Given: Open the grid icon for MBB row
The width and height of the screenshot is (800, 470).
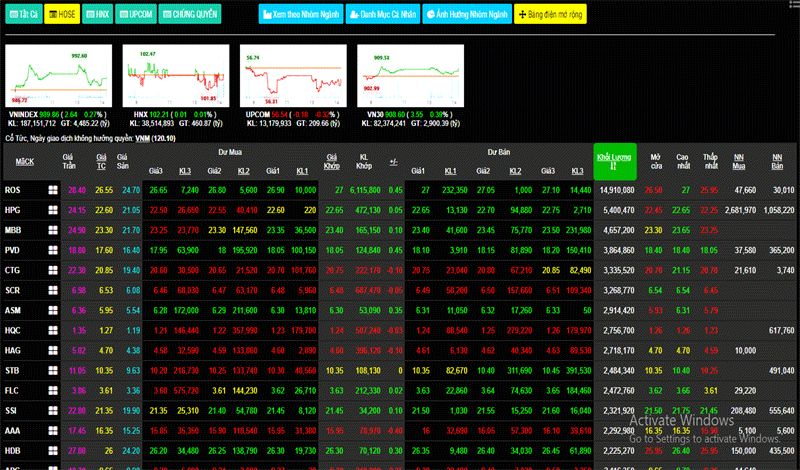Looking at the screenshot, I should point(53,230).
